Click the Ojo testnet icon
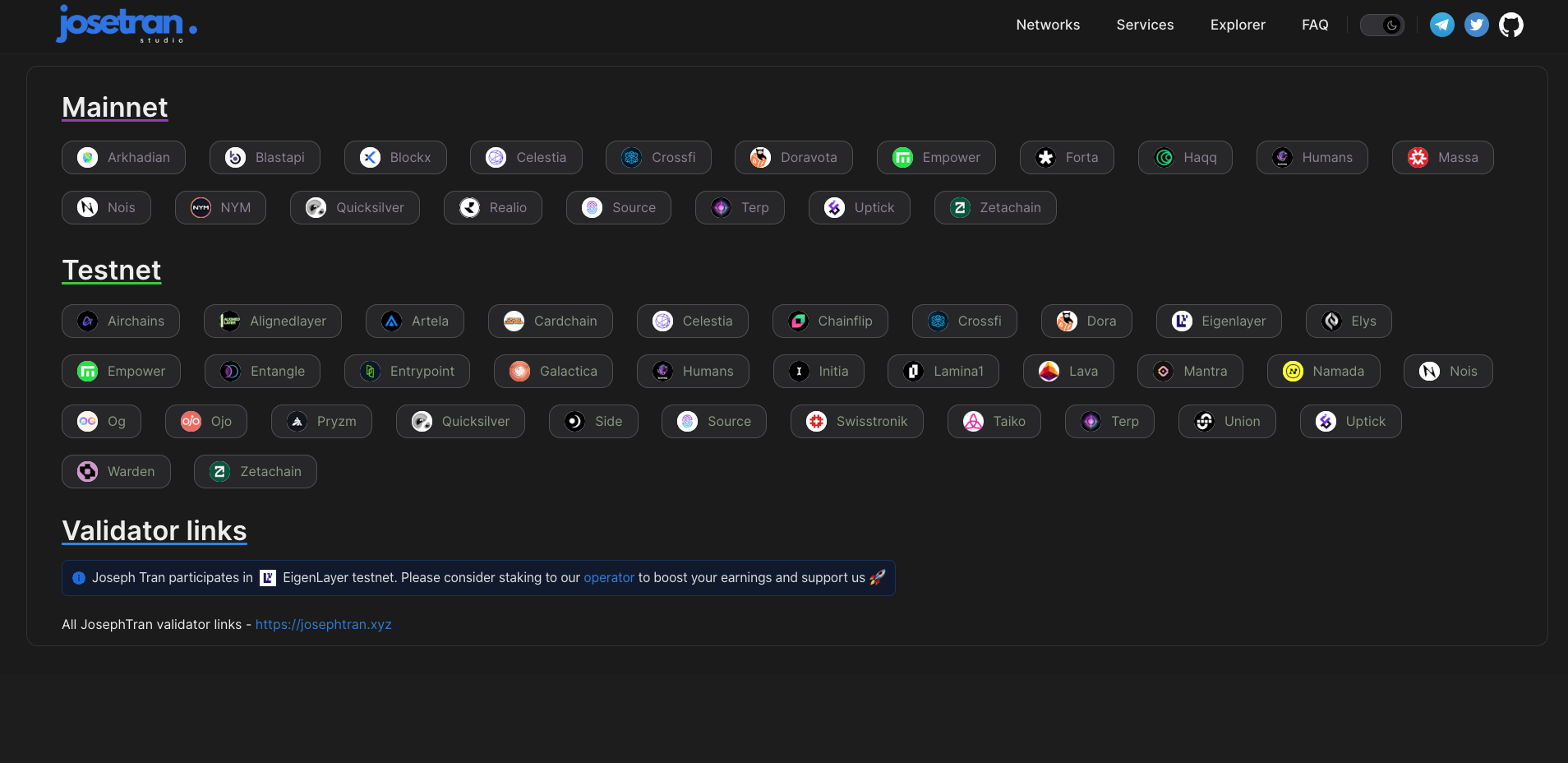 click(191, 421)
